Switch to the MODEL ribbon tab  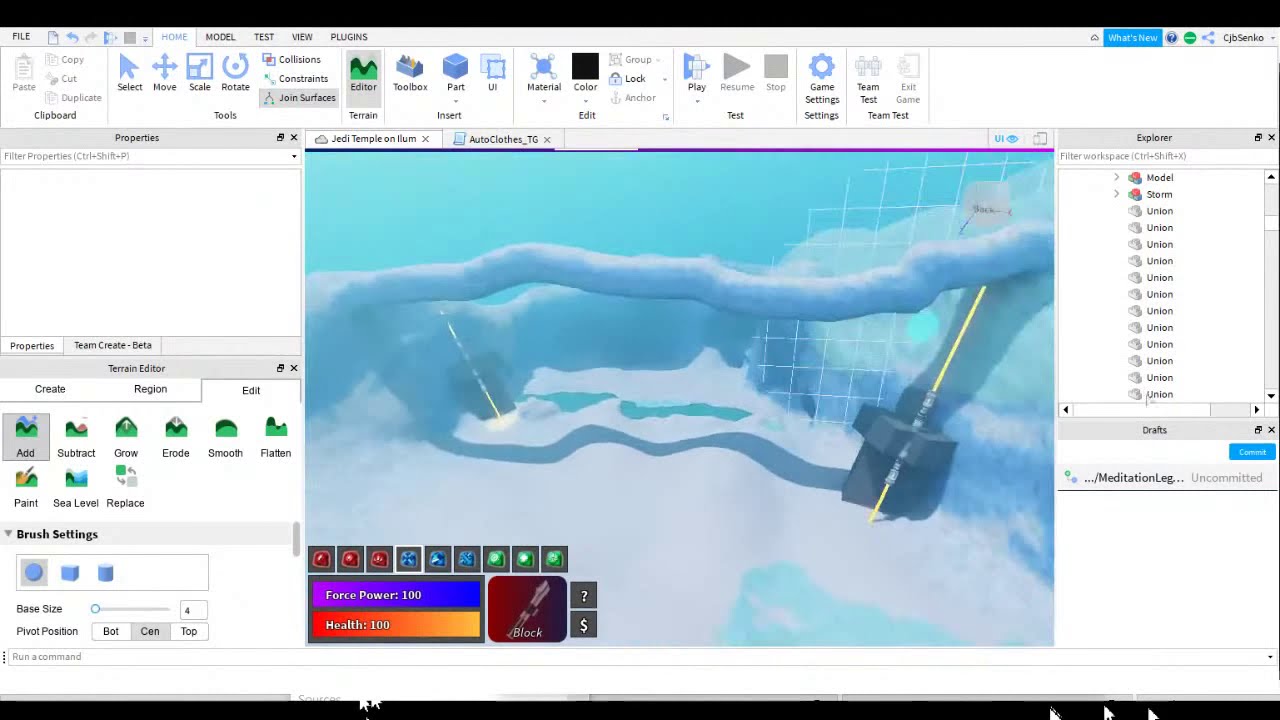coord(220,37)
